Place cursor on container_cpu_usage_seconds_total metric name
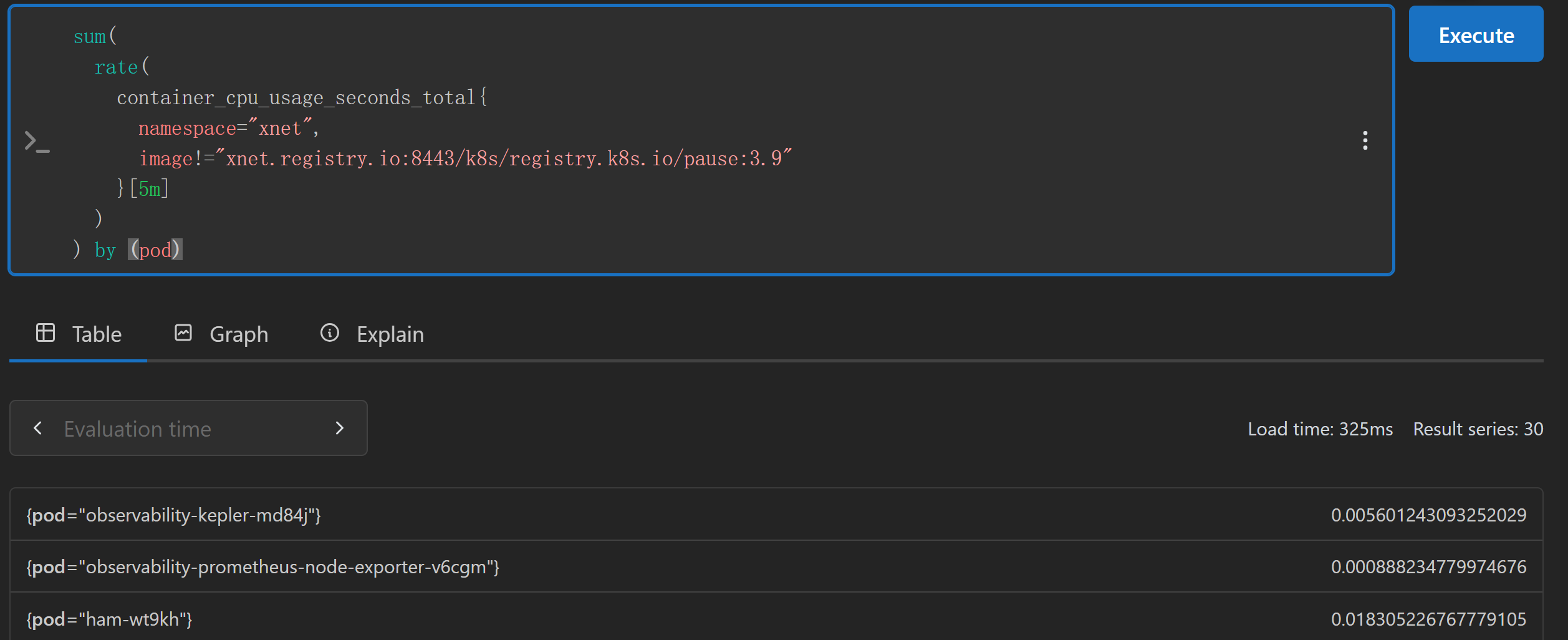This screenshot has height=640, width=1568. (296, 97)
